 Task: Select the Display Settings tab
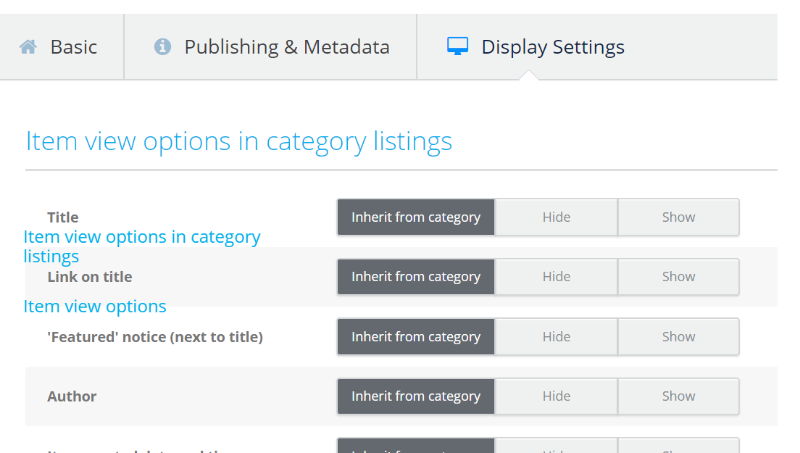click(x=597, y=47)
